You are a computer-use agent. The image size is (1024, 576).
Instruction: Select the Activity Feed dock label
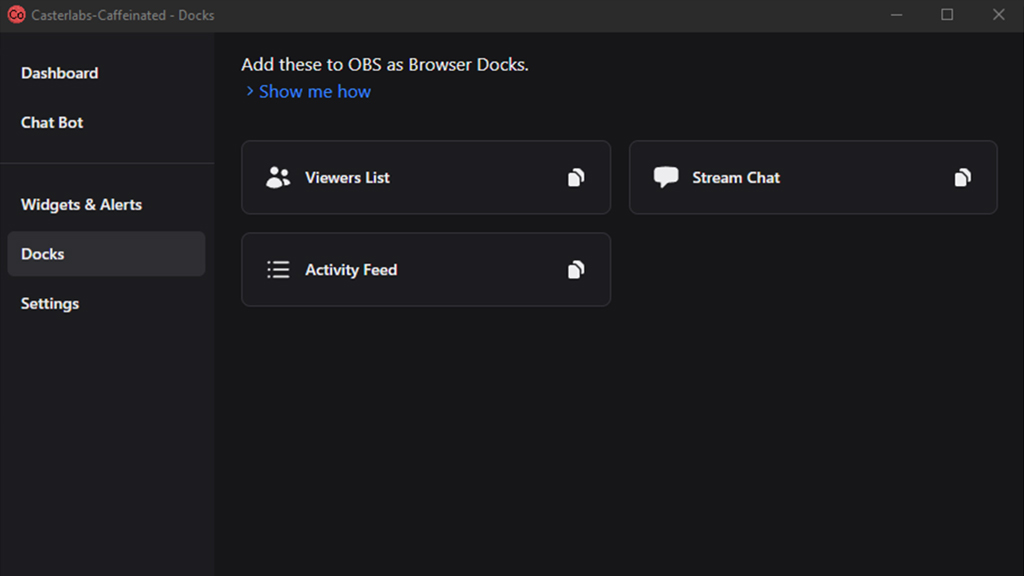351,270
